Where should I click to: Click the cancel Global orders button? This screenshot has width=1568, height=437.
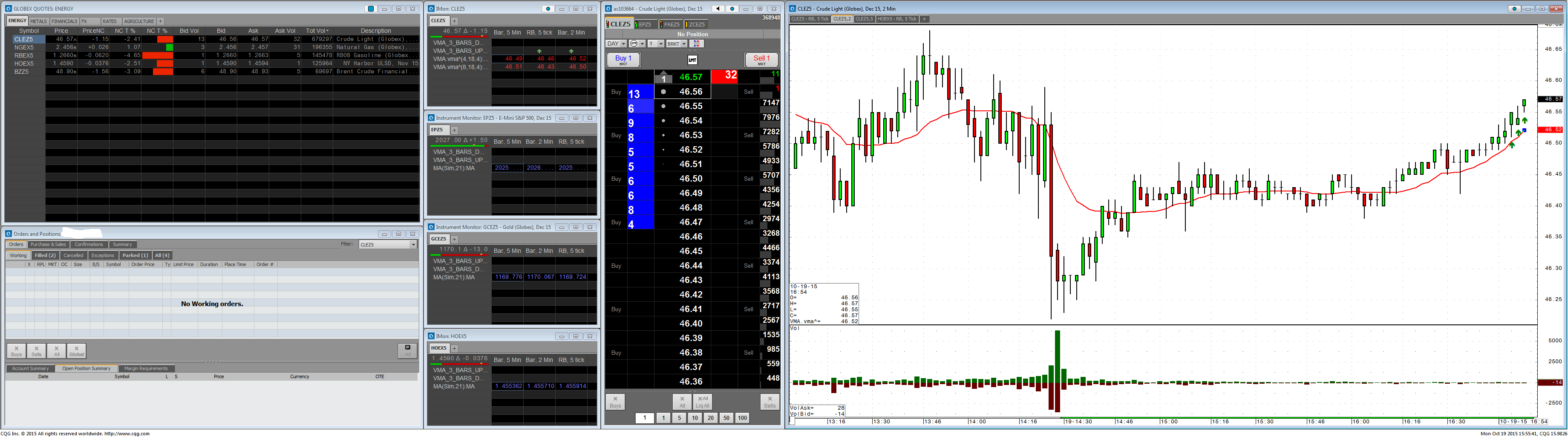coord(77,351)
